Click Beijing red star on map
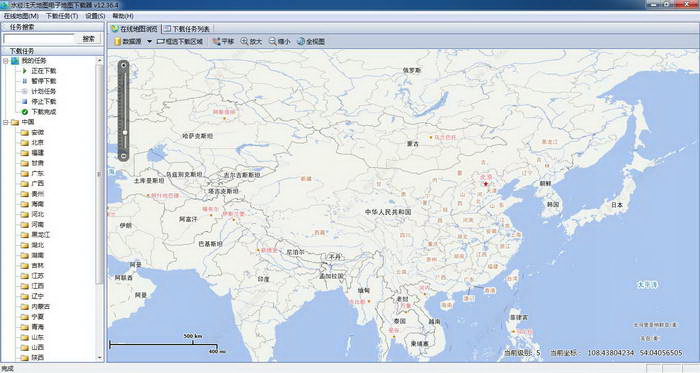Screen dimensions: 700x373 pyautogui.click(x=486, y=184)
